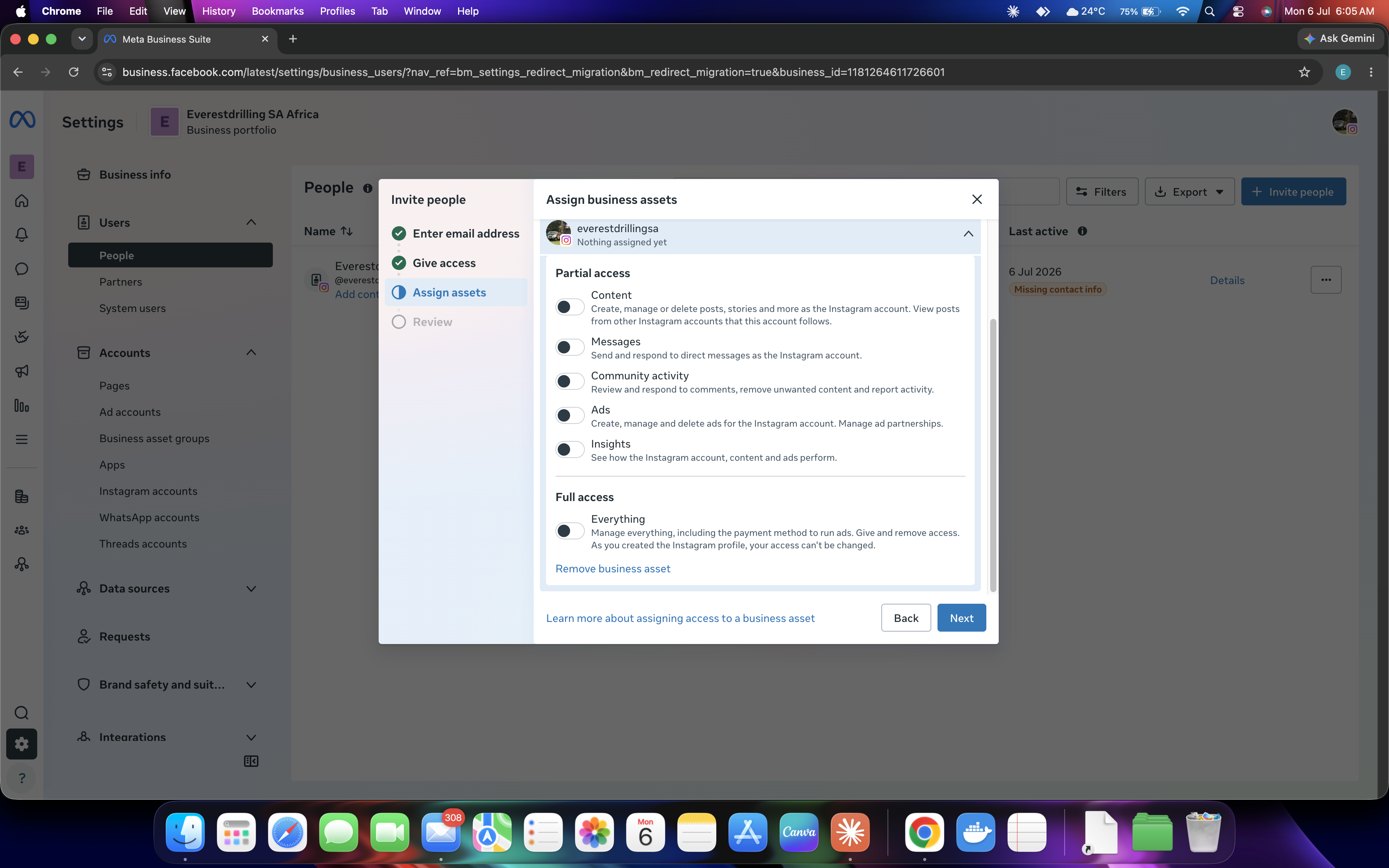The width and height of the screenshot is (1389, 868).
Task: Open All tools hamburger icon
Action: coord(22,439)
